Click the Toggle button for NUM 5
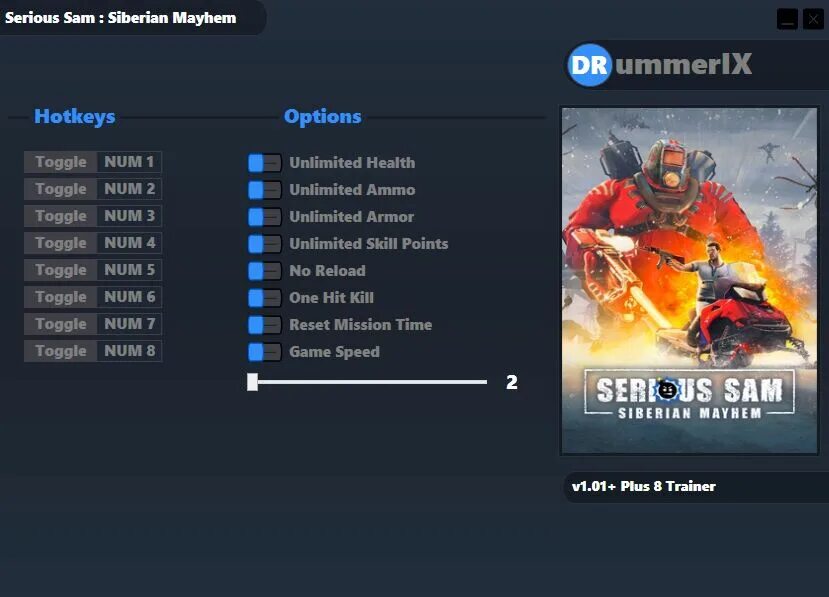The width and height of the screenshot is (829, 597). (60, 270)
